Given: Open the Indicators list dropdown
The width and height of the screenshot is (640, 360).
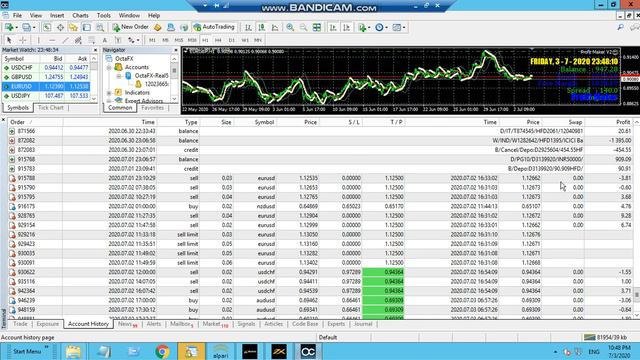Looking at the screenshot, I should tap(364, 27).
